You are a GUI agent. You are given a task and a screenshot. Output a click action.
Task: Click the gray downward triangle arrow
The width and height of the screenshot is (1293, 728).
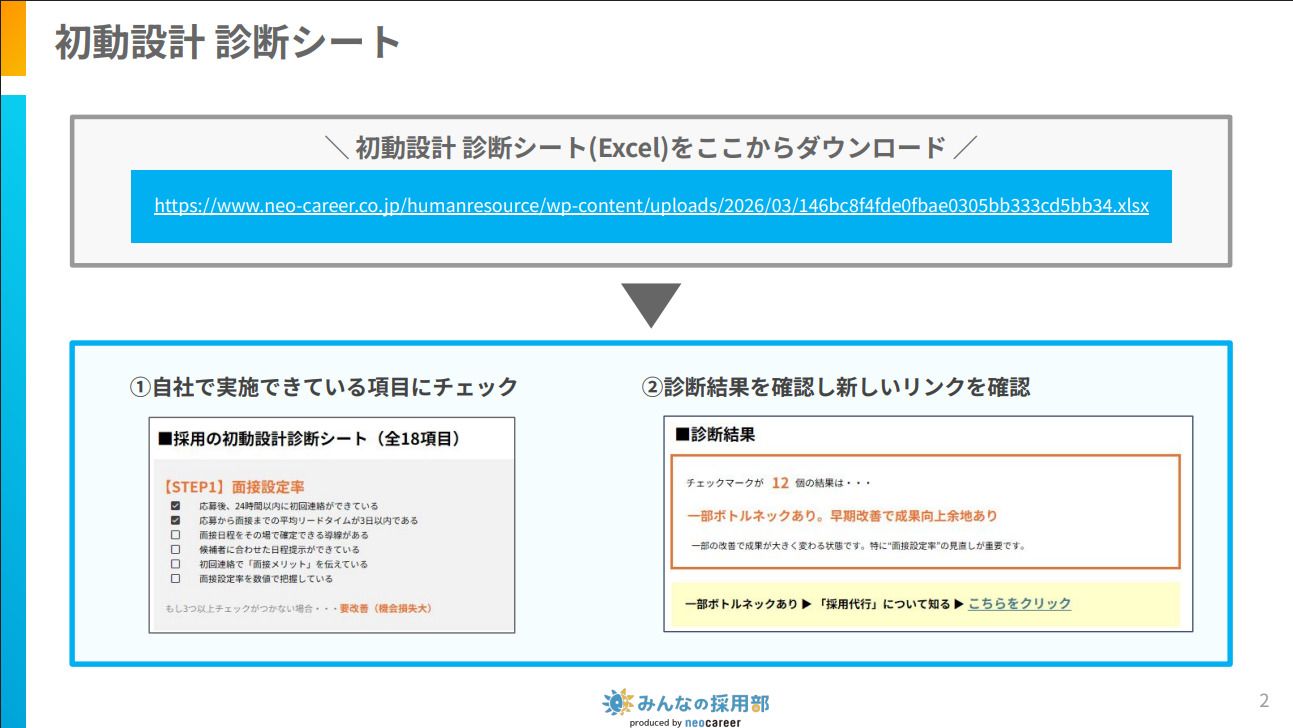(x=651, y=304)
